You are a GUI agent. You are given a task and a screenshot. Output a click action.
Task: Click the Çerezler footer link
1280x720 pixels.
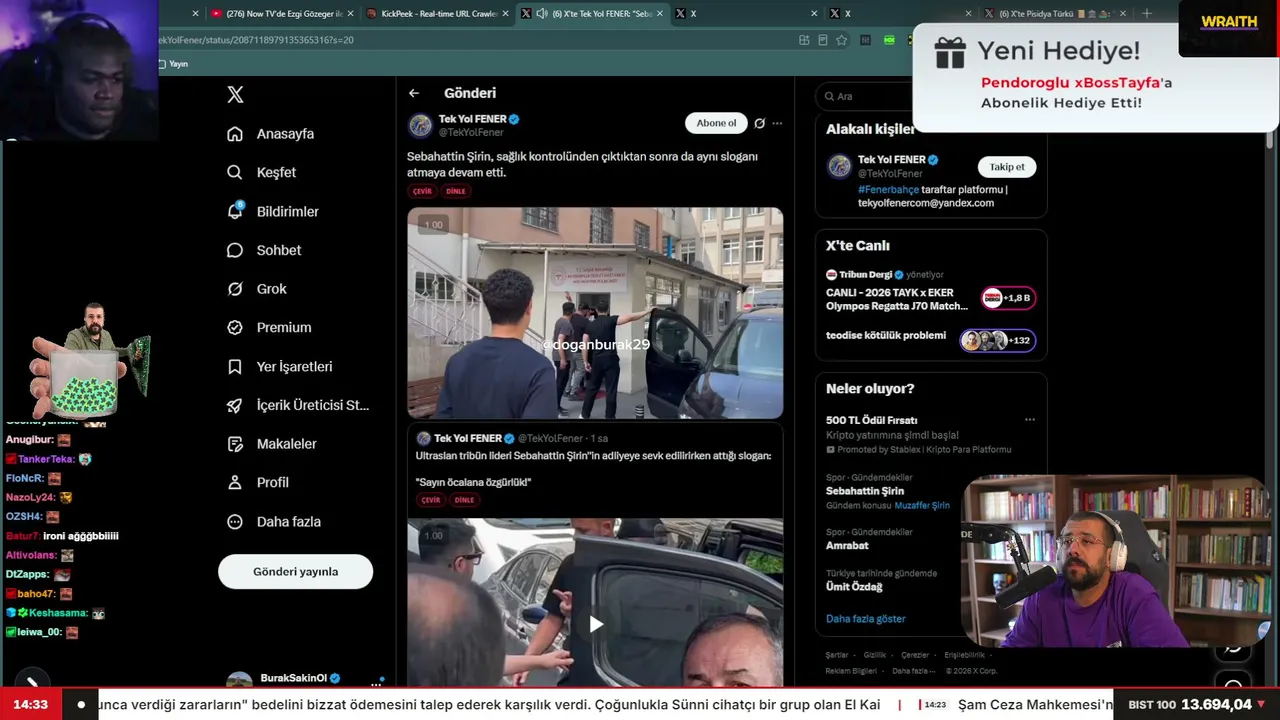(x=915, y=655)
